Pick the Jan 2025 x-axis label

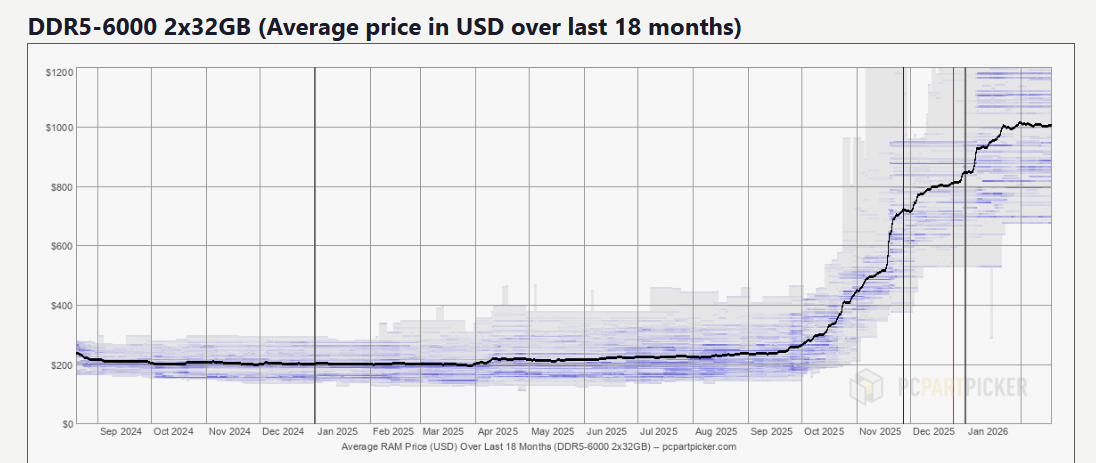click(x=339, y=432)
